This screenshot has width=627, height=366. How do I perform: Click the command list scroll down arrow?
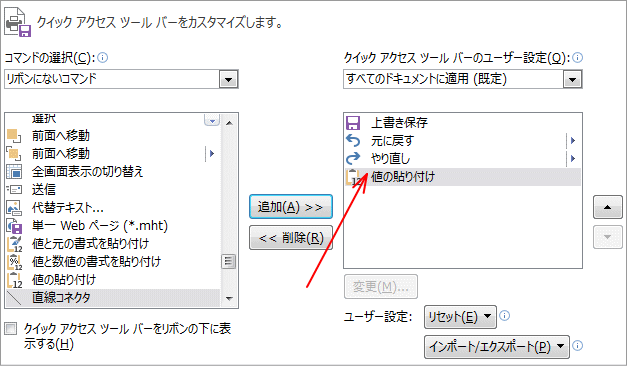point(229,299)
